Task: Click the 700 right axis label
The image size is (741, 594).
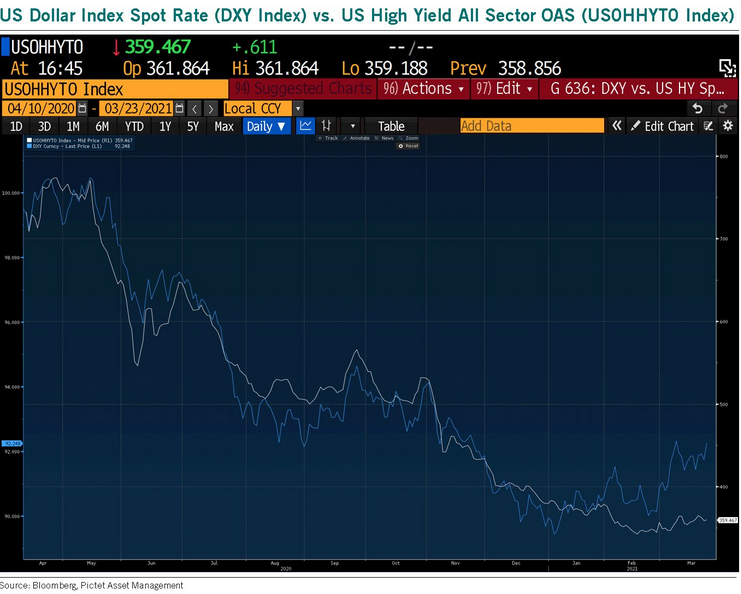Action: point(724,239)
